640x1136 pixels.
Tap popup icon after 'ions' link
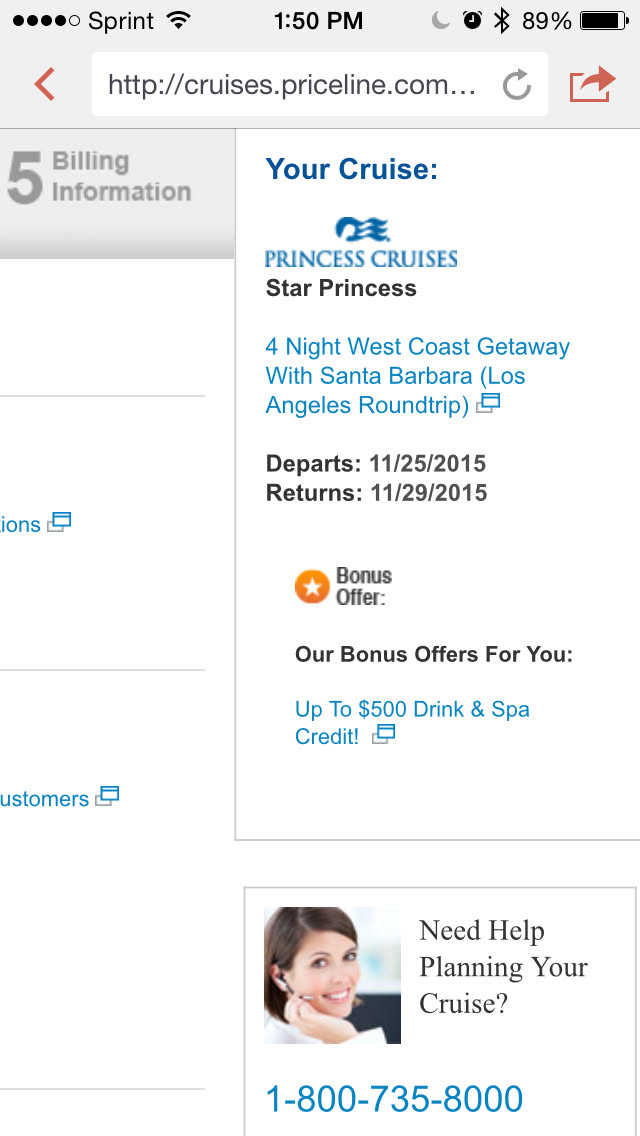point(60,522)
